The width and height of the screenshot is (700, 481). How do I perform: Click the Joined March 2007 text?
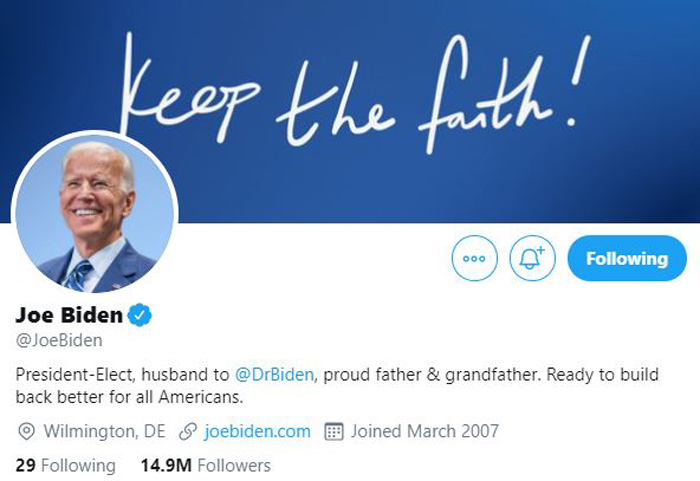(x=424, y=432)
